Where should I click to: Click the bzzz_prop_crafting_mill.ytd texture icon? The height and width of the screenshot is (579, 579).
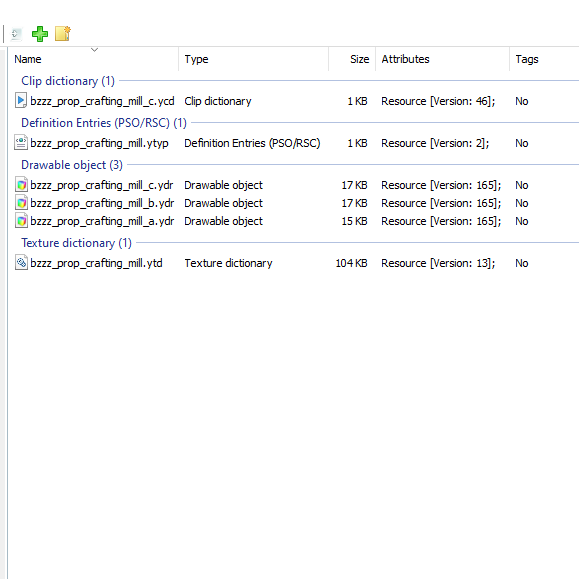(21, 263)
